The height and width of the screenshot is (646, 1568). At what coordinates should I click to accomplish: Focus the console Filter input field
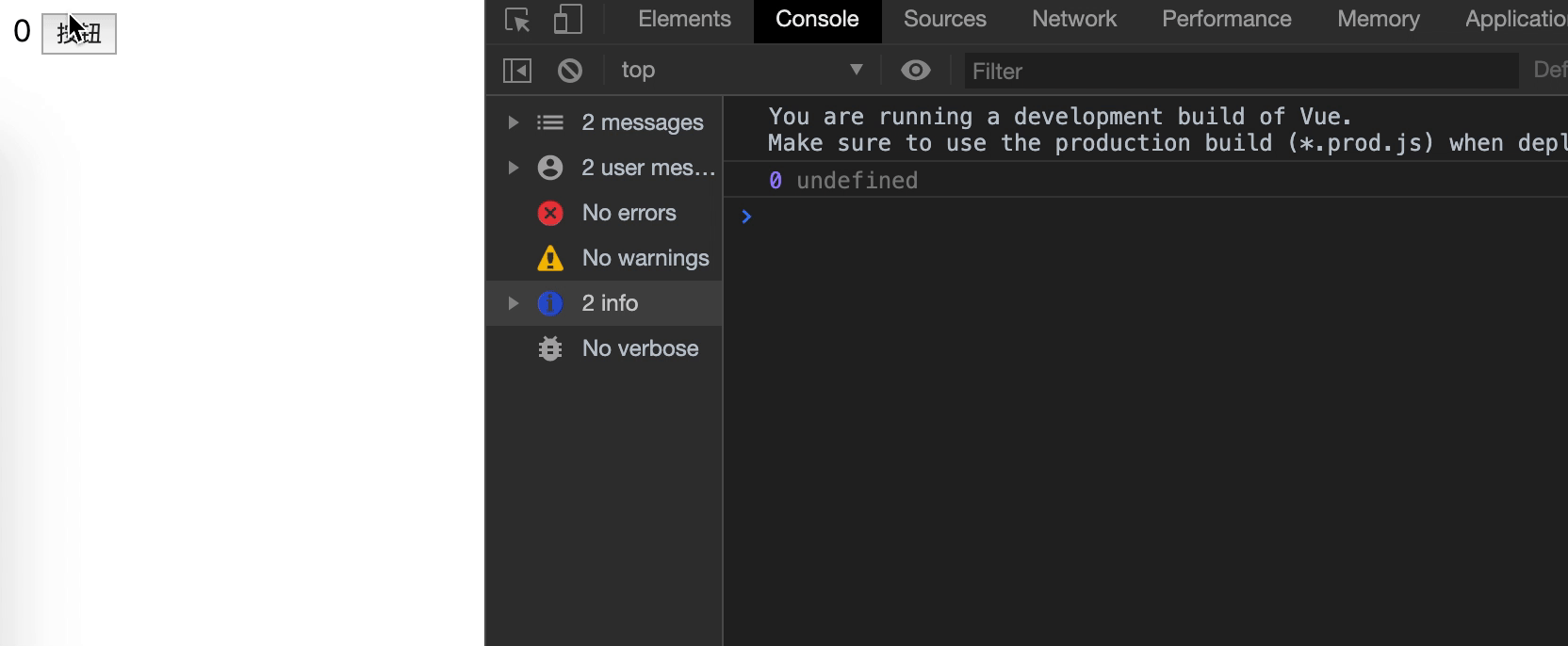tap(1239, 72)
